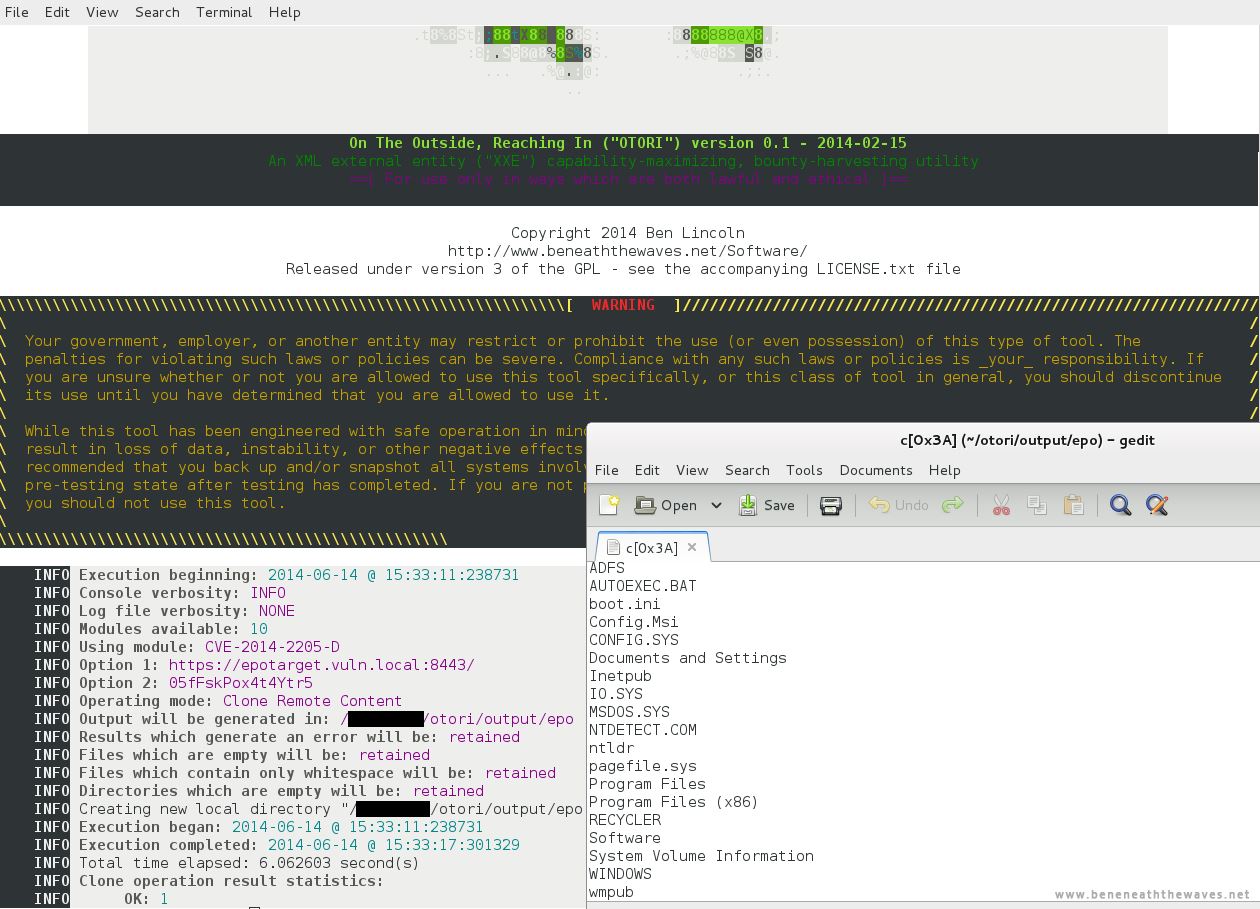1260x909 pixels.
Task: Click Log file verbosity NONE value
Action: pos(276,611)
